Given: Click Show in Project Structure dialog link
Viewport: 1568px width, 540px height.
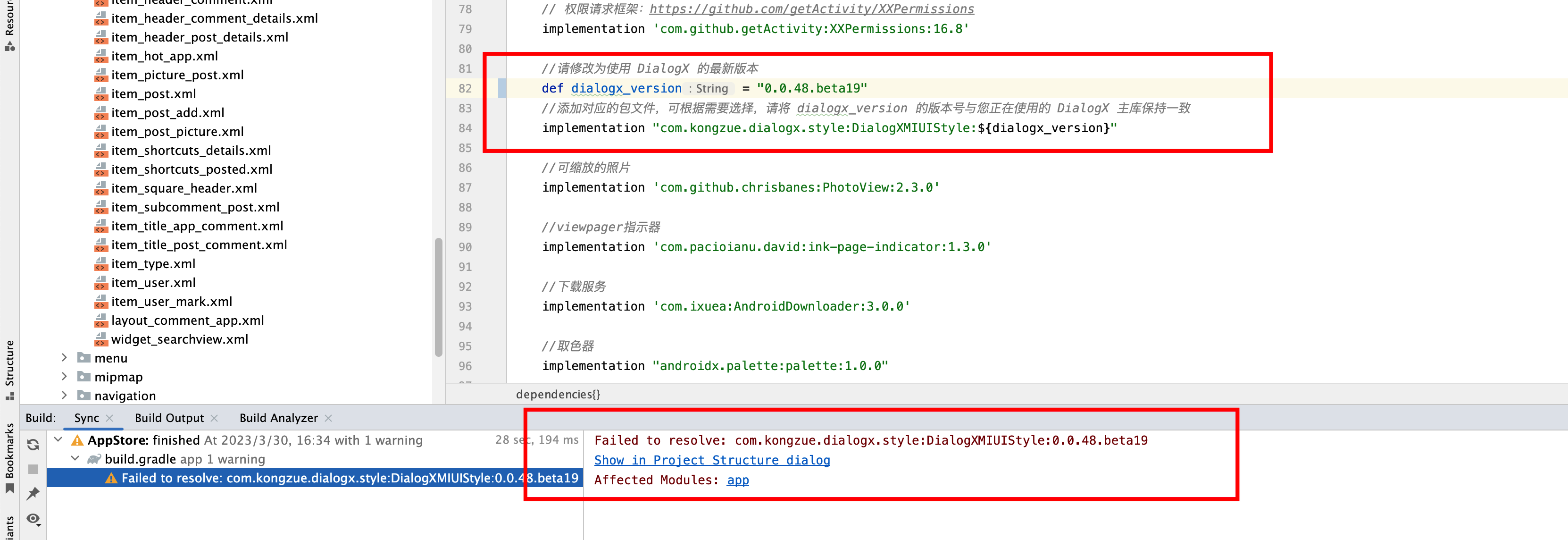Looking at the screenshot, I should [x=711, y=460].
